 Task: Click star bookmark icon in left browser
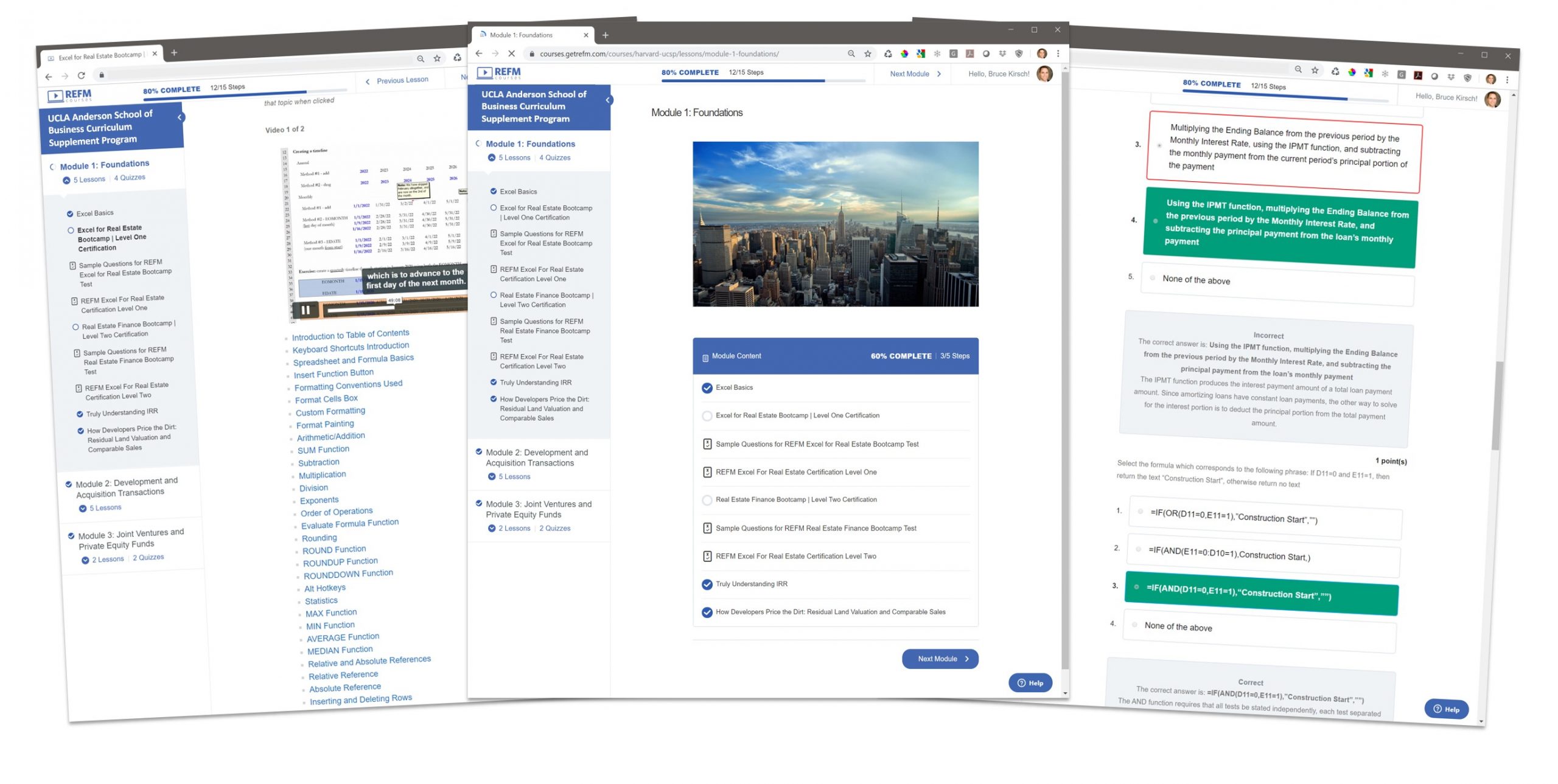[437, 58]
